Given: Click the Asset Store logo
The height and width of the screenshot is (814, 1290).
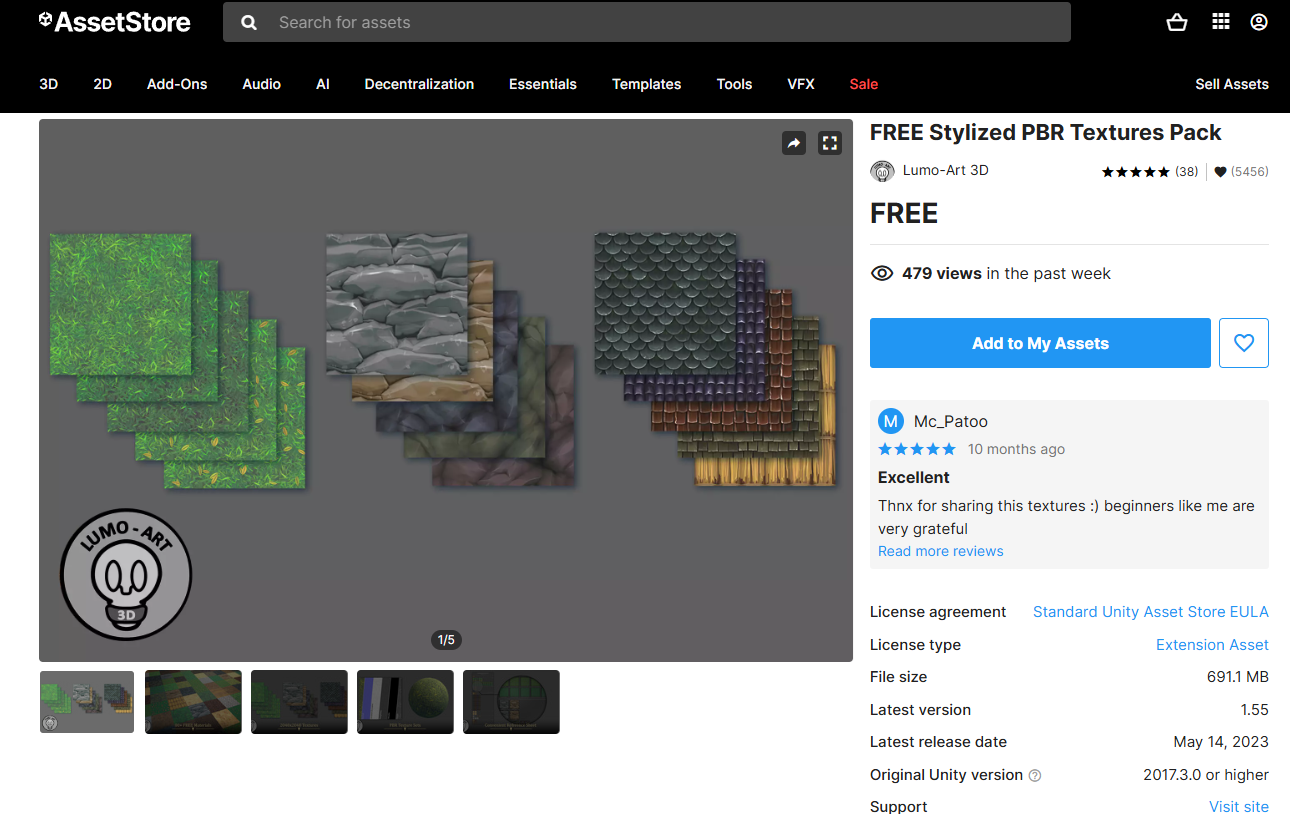Looking at the screenshot, I should (x=113, y=21).
